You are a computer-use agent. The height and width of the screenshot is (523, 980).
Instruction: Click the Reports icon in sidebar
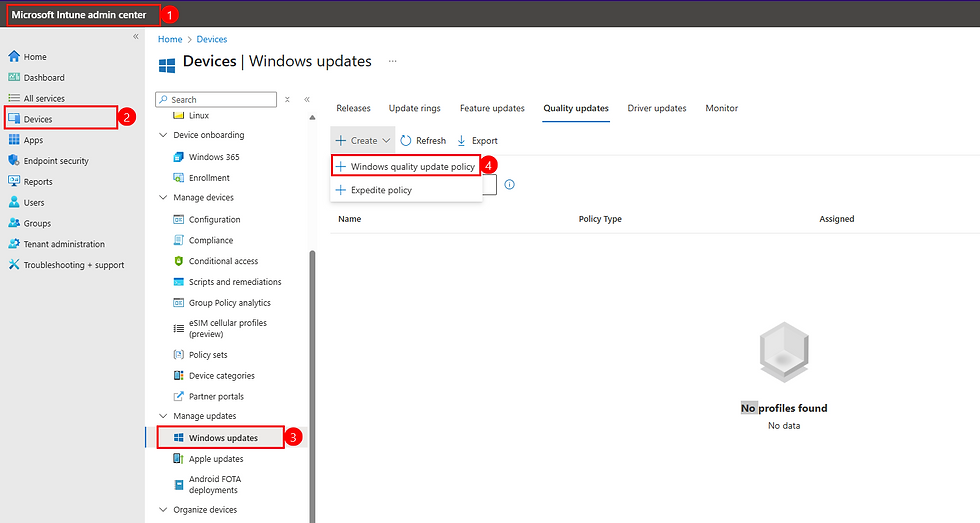point(14,181)
